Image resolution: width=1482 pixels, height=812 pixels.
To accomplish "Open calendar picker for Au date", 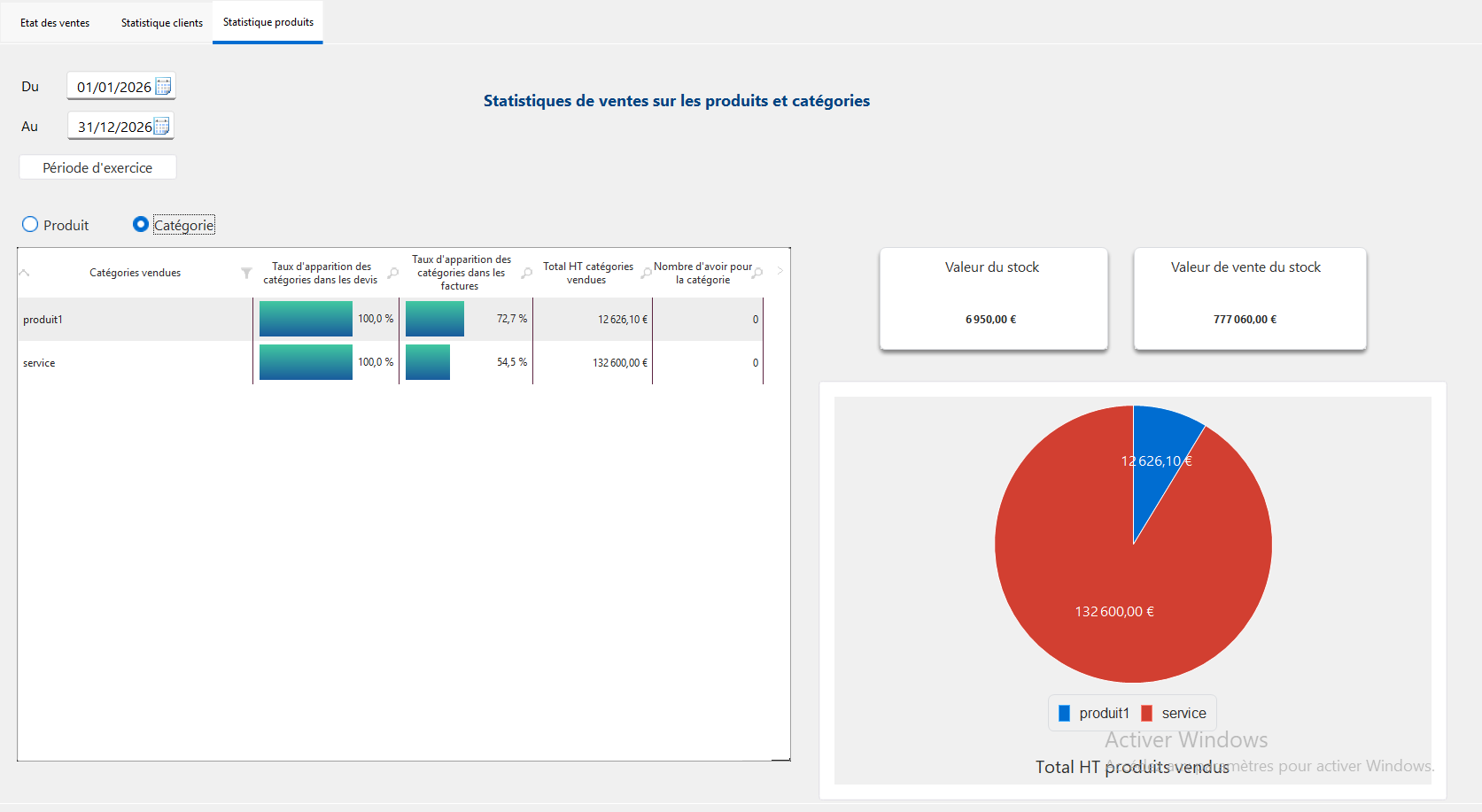I will click(162, 126).
